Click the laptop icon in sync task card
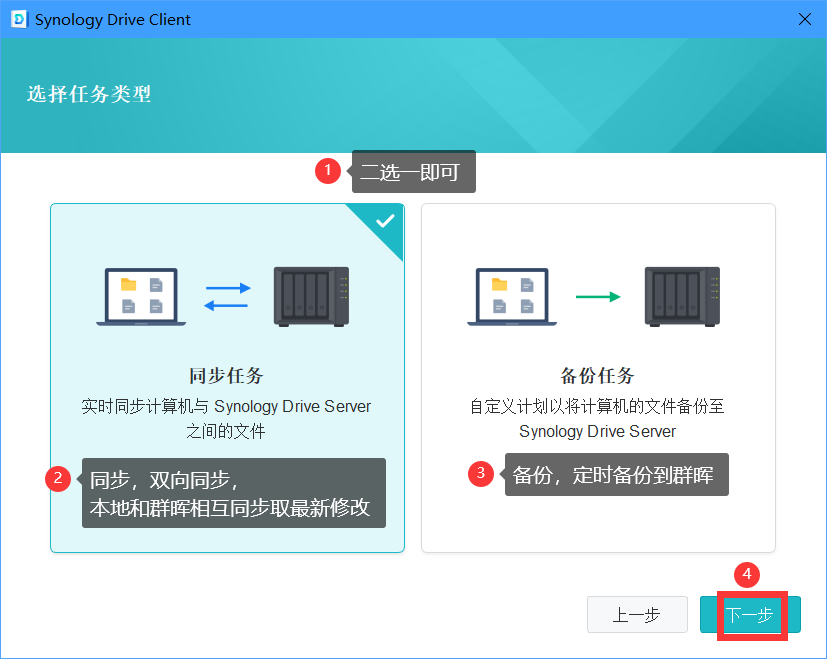This screenshot has height=659, width=827. [x=141, y=297]
